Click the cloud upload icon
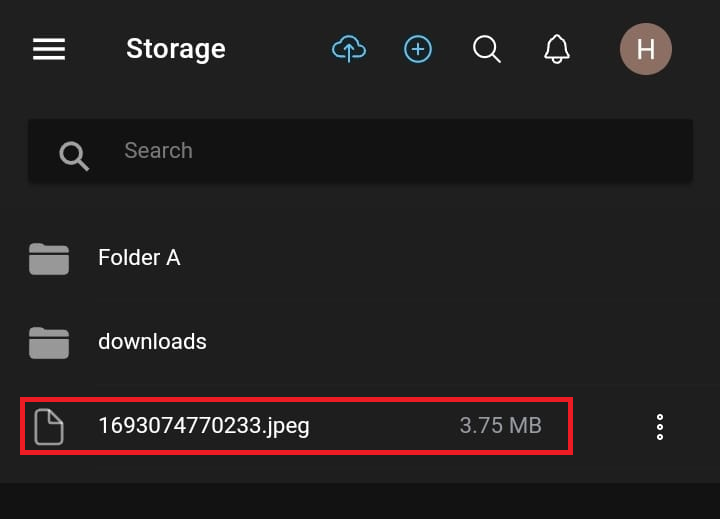 click(348, 49)
